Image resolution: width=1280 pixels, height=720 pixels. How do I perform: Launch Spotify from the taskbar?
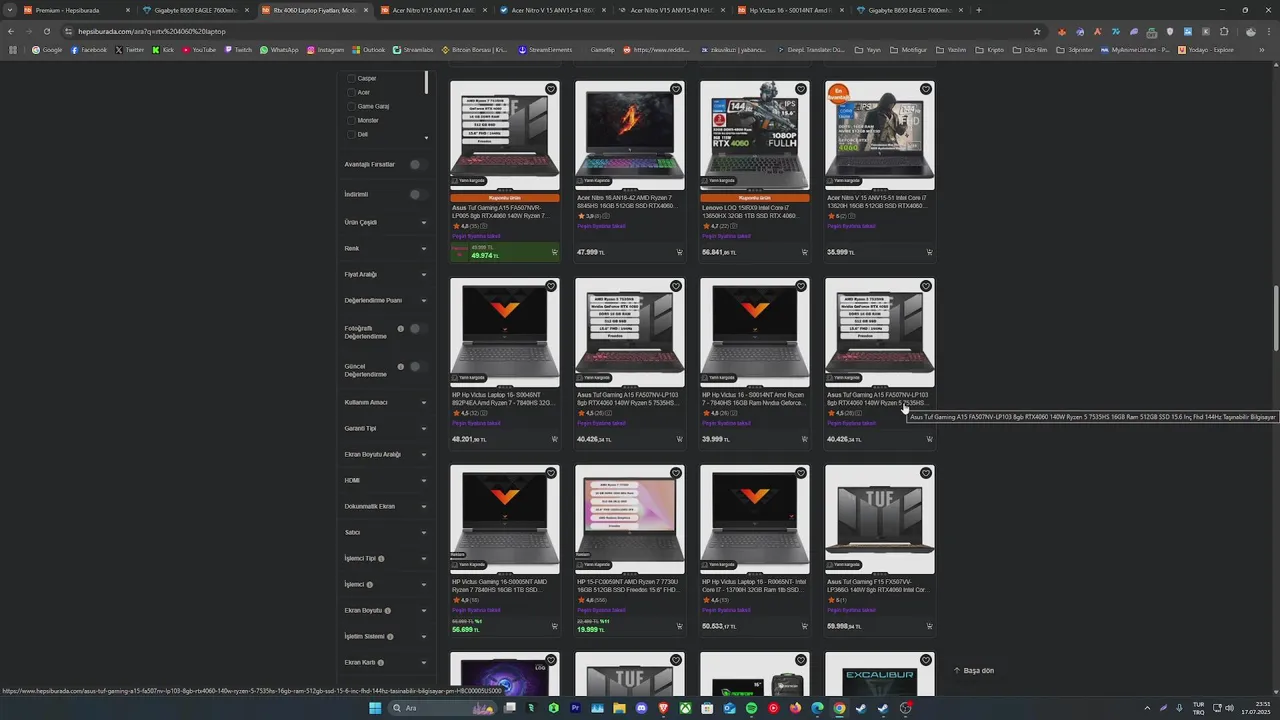[x=751, y=708]
